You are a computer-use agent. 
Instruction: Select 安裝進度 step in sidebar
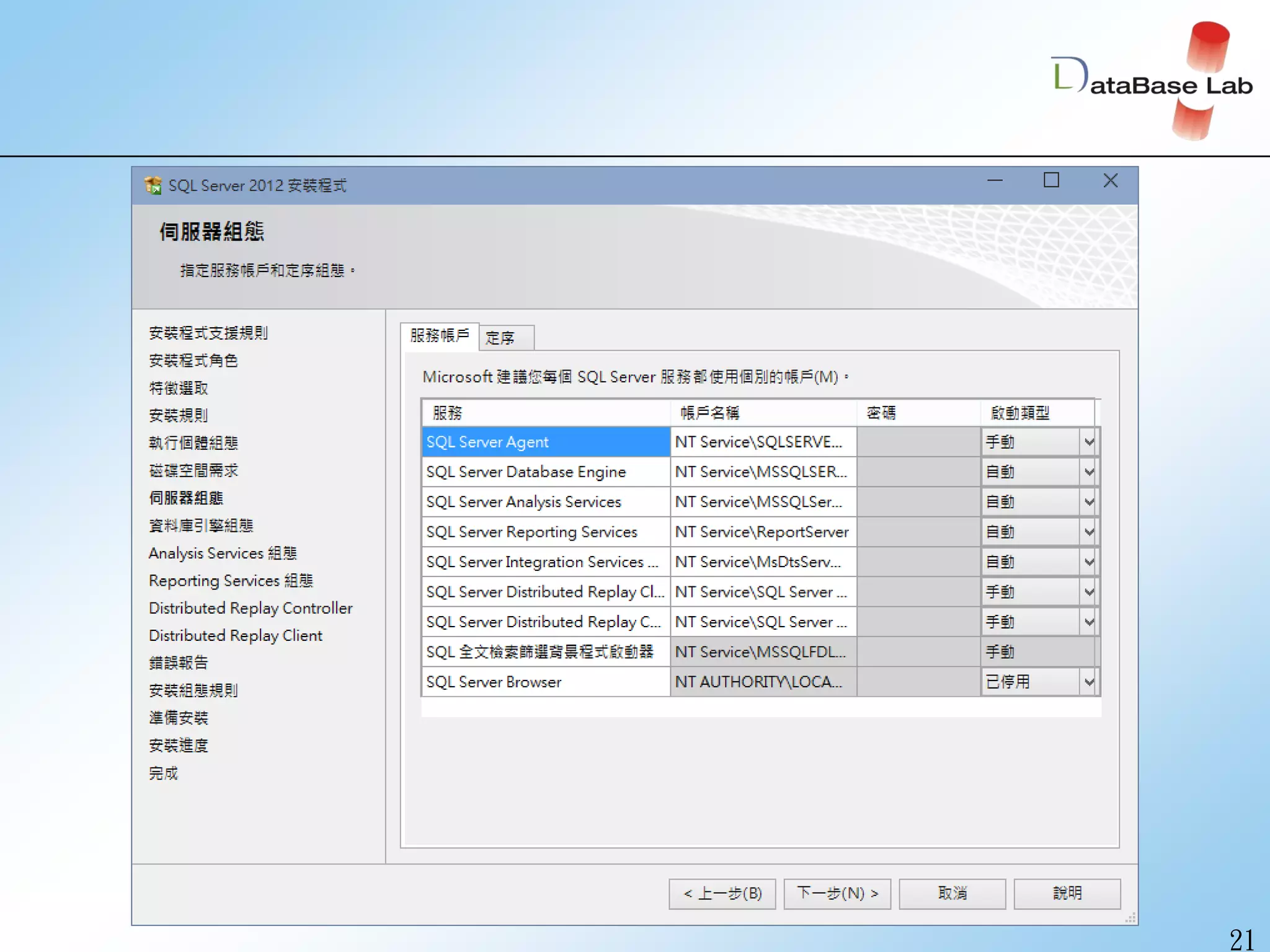point(179,746)
